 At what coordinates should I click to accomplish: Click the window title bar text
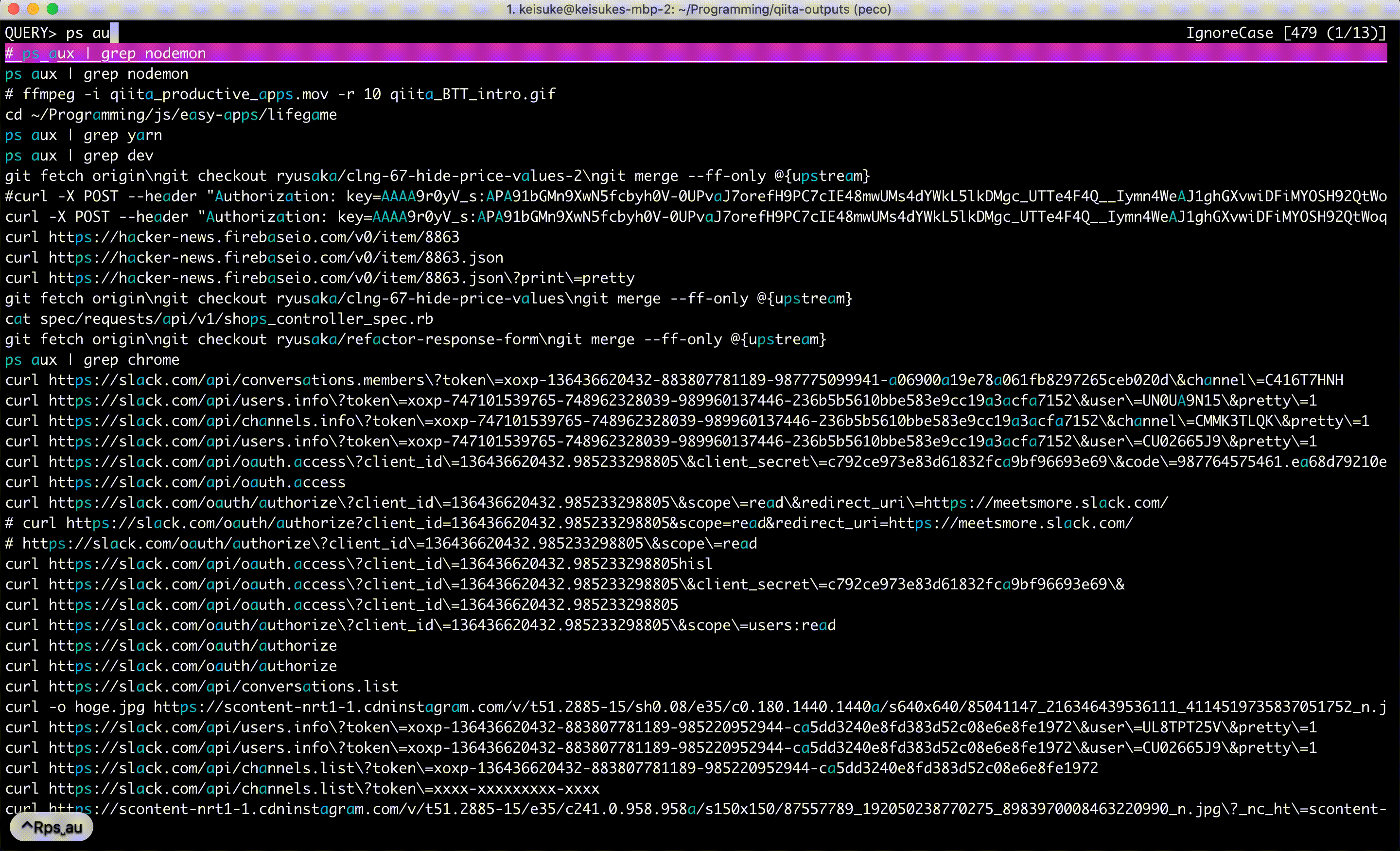tap(699, 9)
